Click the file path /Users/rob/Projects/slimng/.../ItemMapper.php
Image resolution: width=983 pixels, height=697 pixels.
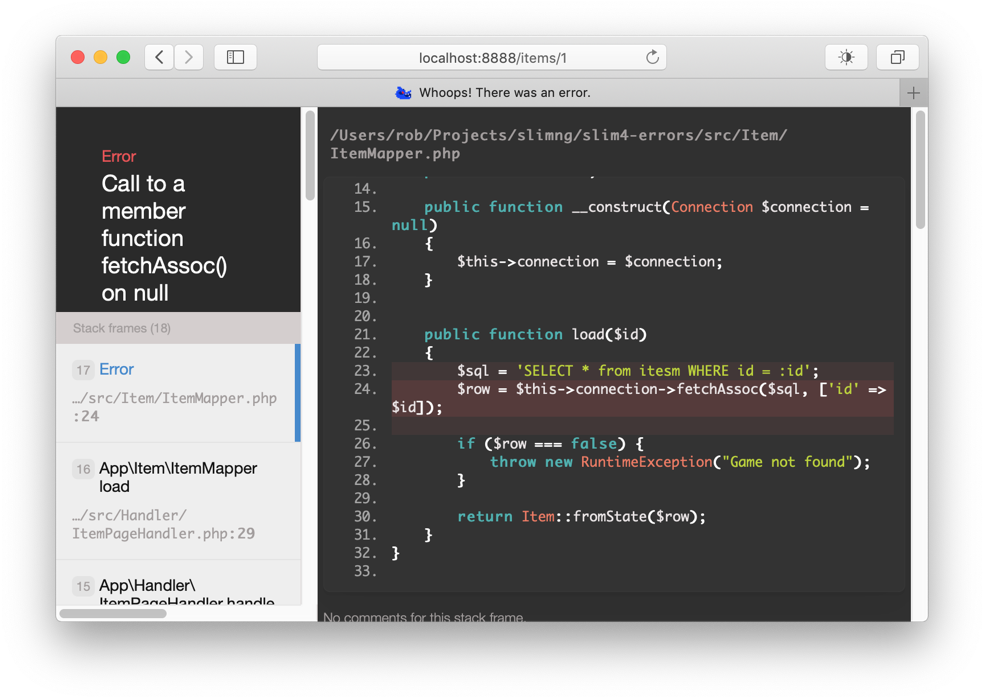pos(558,144)
